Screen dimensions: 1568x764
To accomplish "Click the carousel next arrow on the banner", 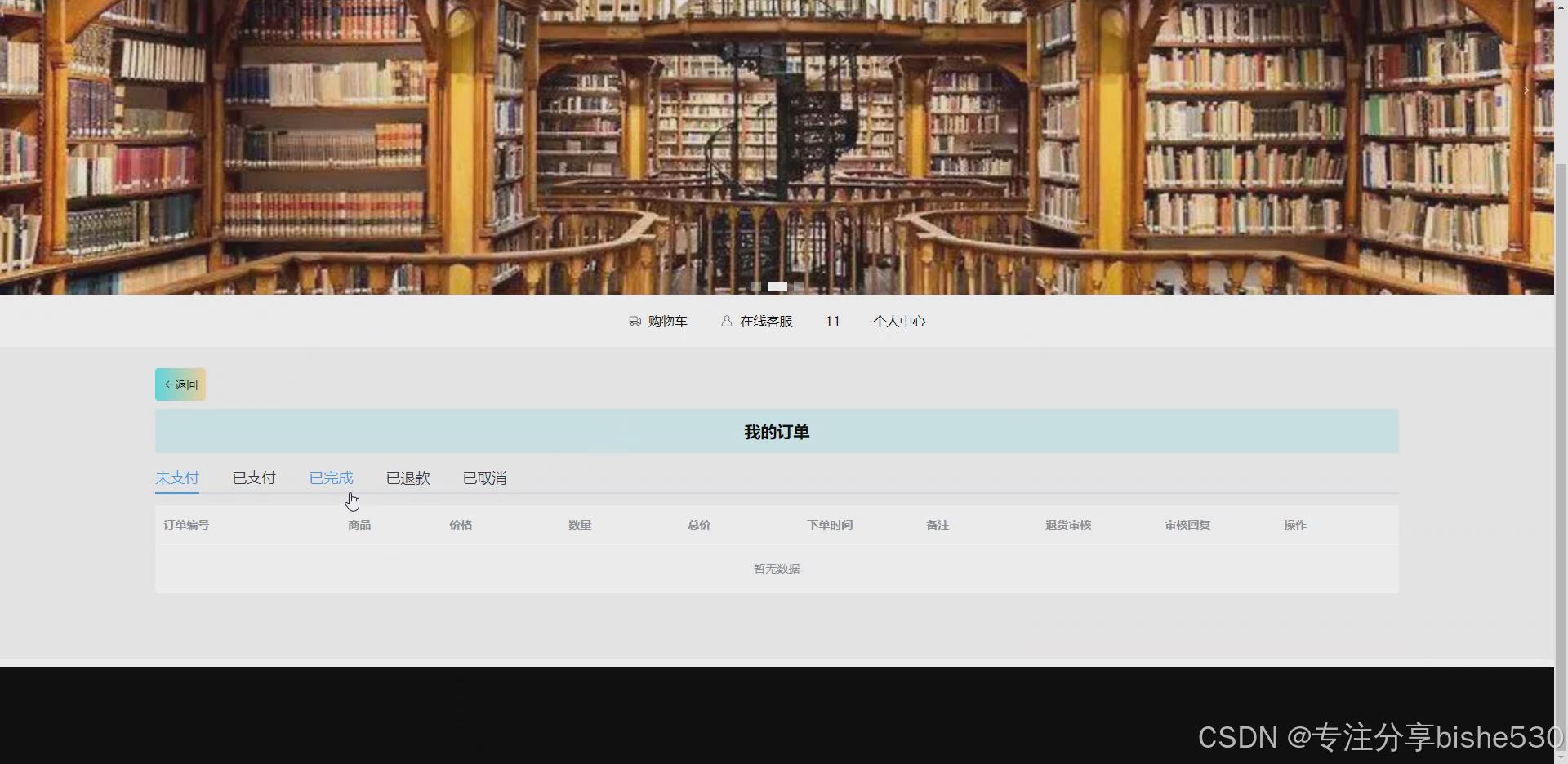I will pos(1526,91).
